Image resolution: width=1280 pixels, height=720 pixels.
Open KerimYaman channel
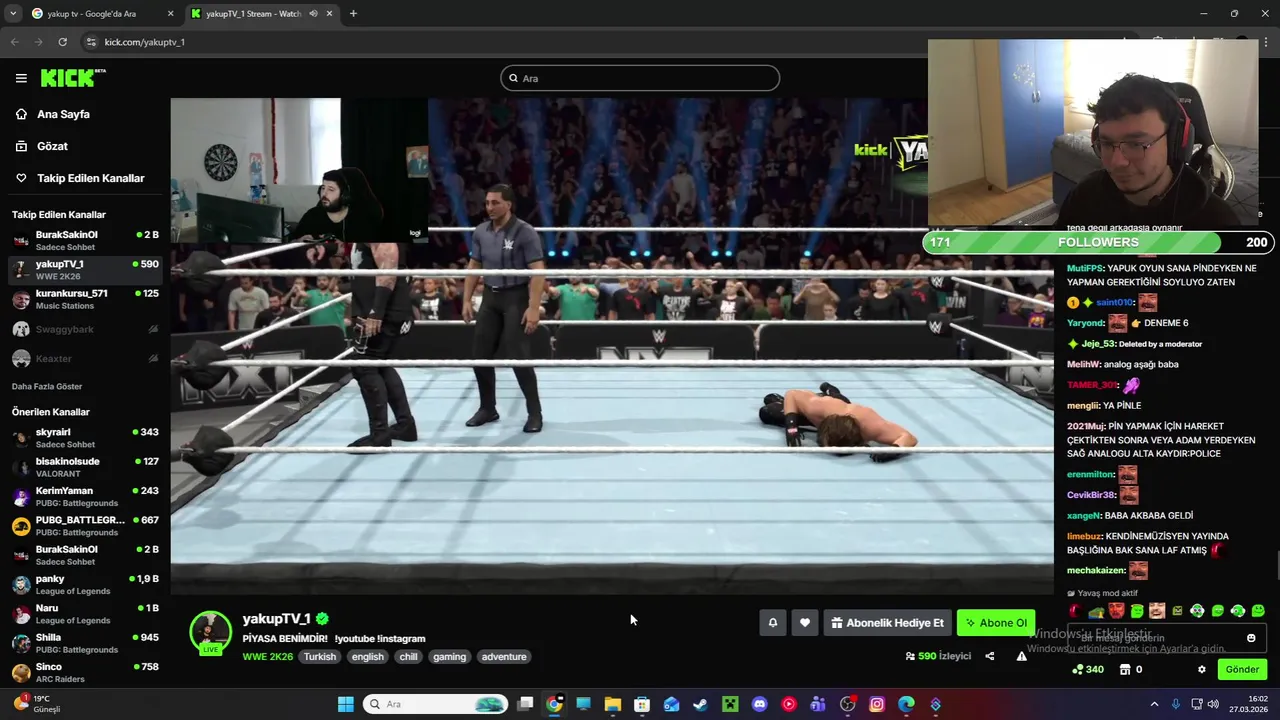[x=85, y=496]
